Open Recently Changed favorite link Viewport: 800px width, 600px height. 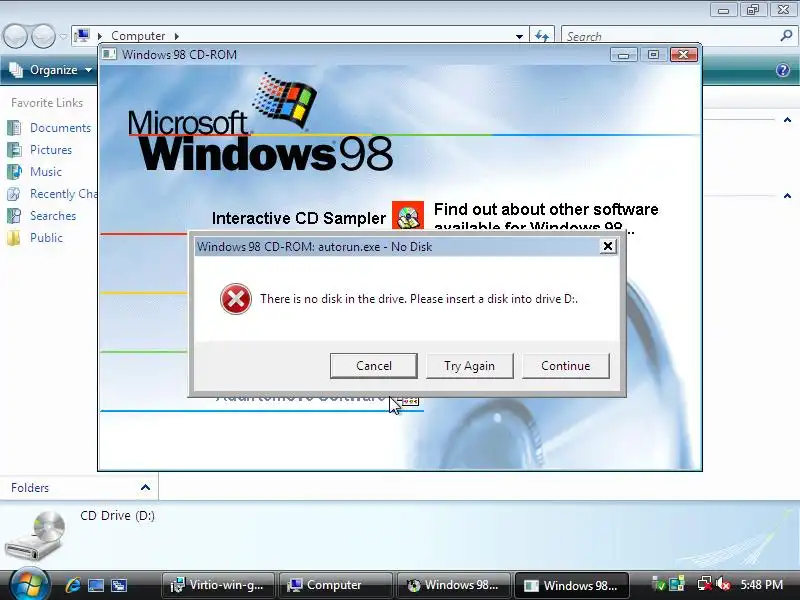63,194
